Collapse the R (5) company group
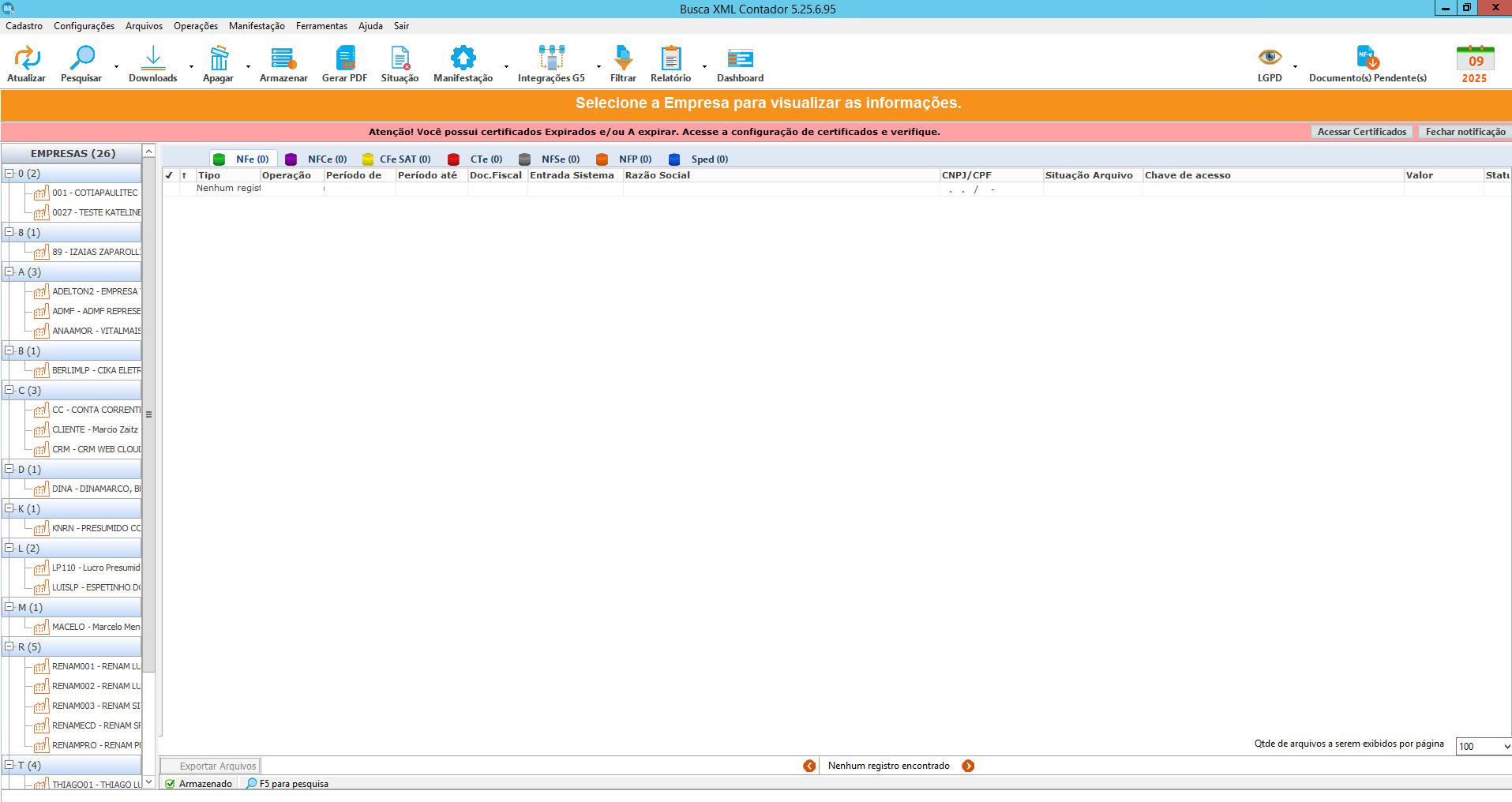The image size is (1512, 802). [9, 646]
